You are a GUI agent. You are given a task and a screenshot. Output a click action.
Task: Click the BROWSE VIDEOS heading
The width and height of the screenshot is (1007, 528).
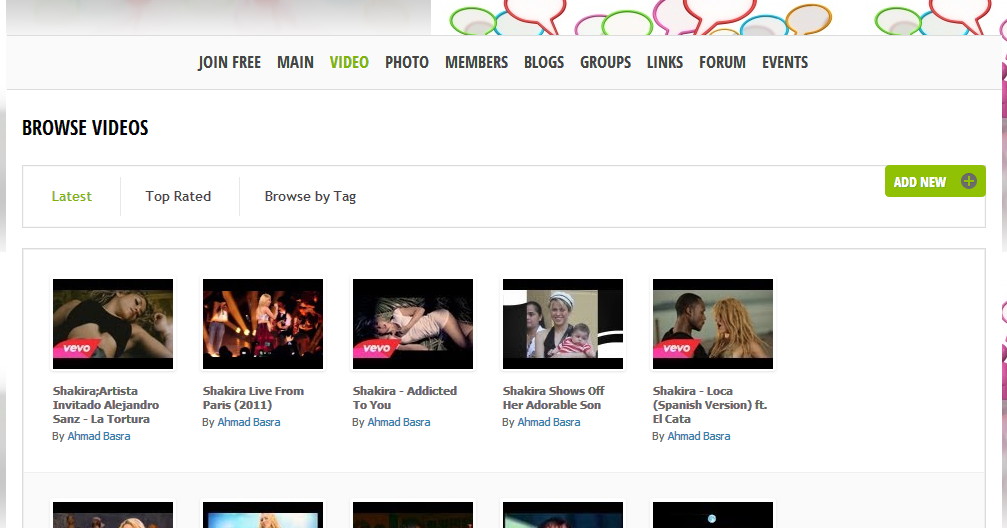point(85,128)
